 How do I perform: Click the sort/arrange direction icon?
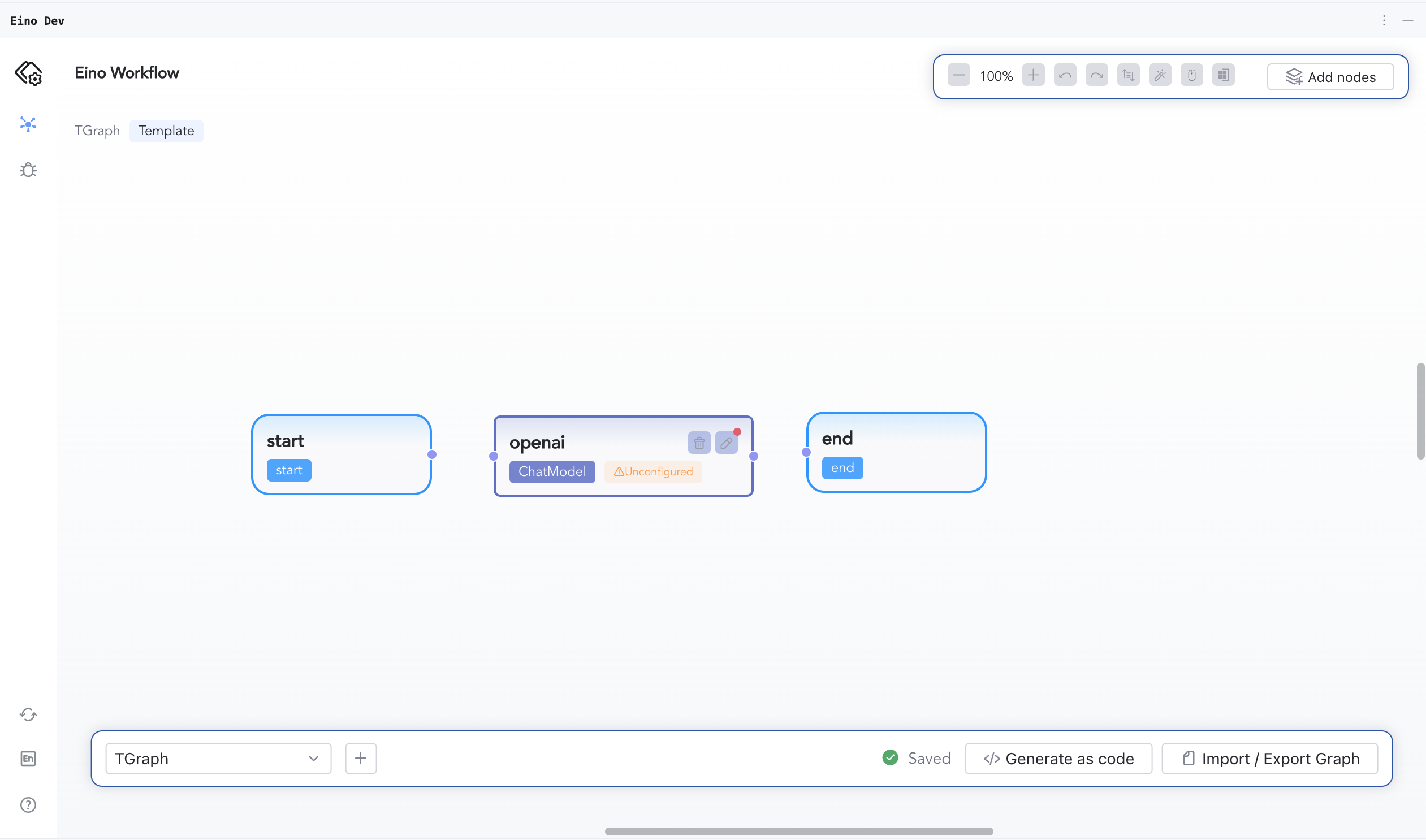coord(1128,75)
